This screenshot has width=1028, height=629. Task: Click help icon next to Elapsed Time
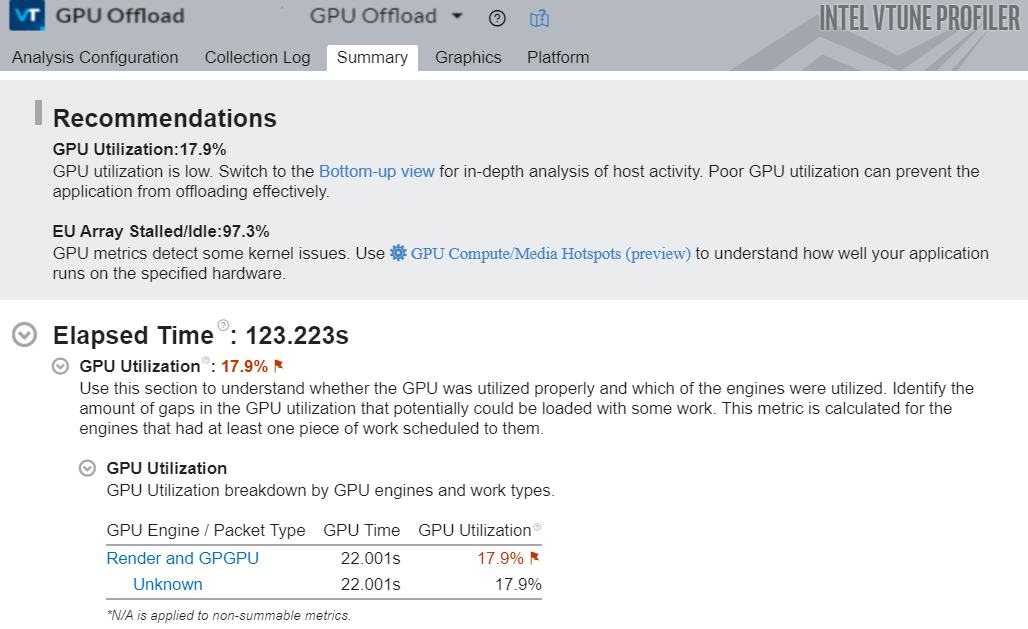[x=224, y=325]
